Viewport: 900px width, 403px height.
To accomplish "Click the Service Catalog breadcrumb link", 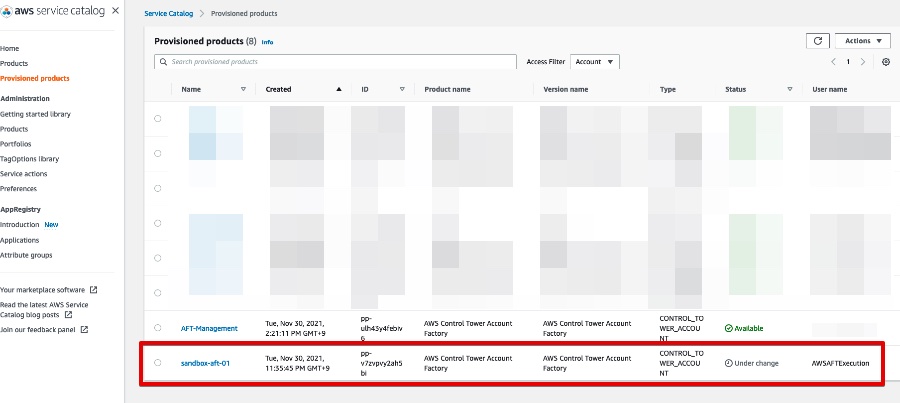I will (169, 14).
